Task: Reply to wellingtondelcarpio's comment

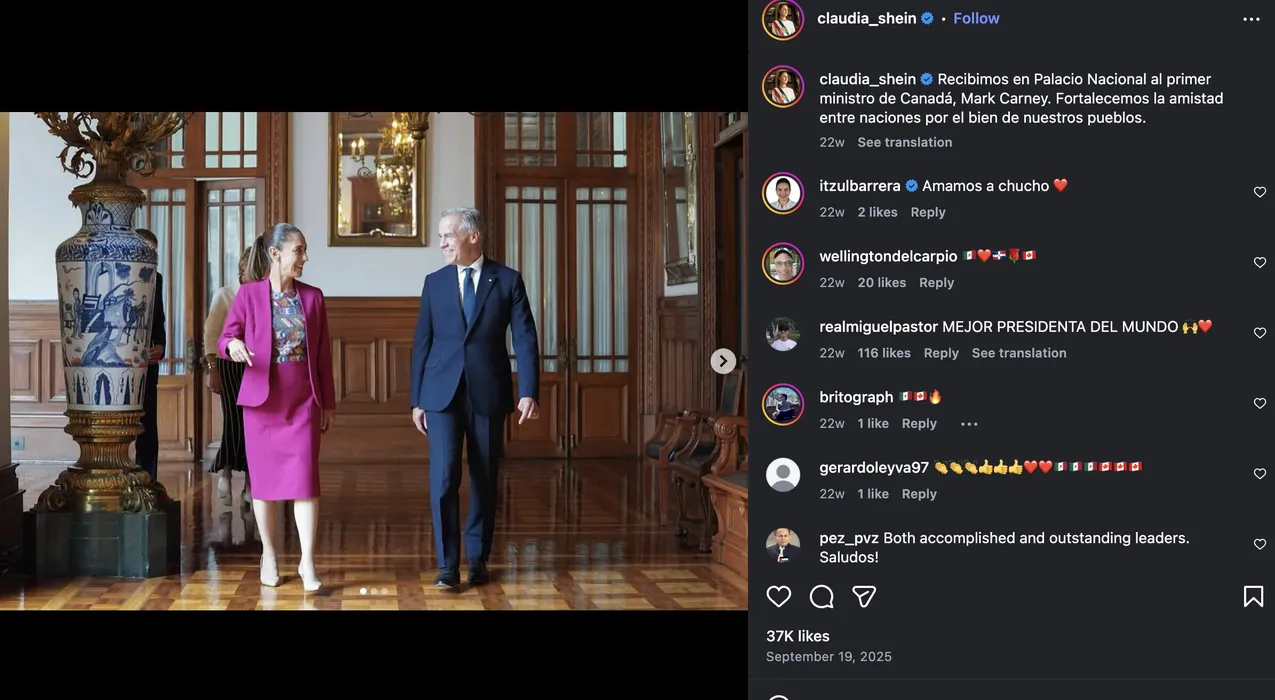Action: (x=936, y=283)
